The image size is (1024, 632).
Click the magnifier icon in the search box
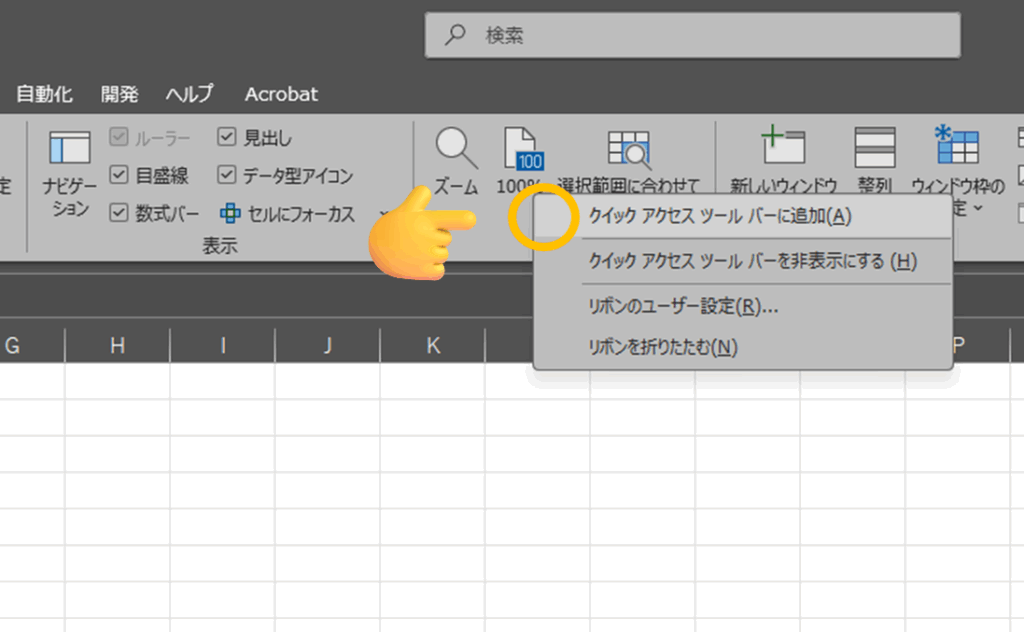click(x=455, y=34)
